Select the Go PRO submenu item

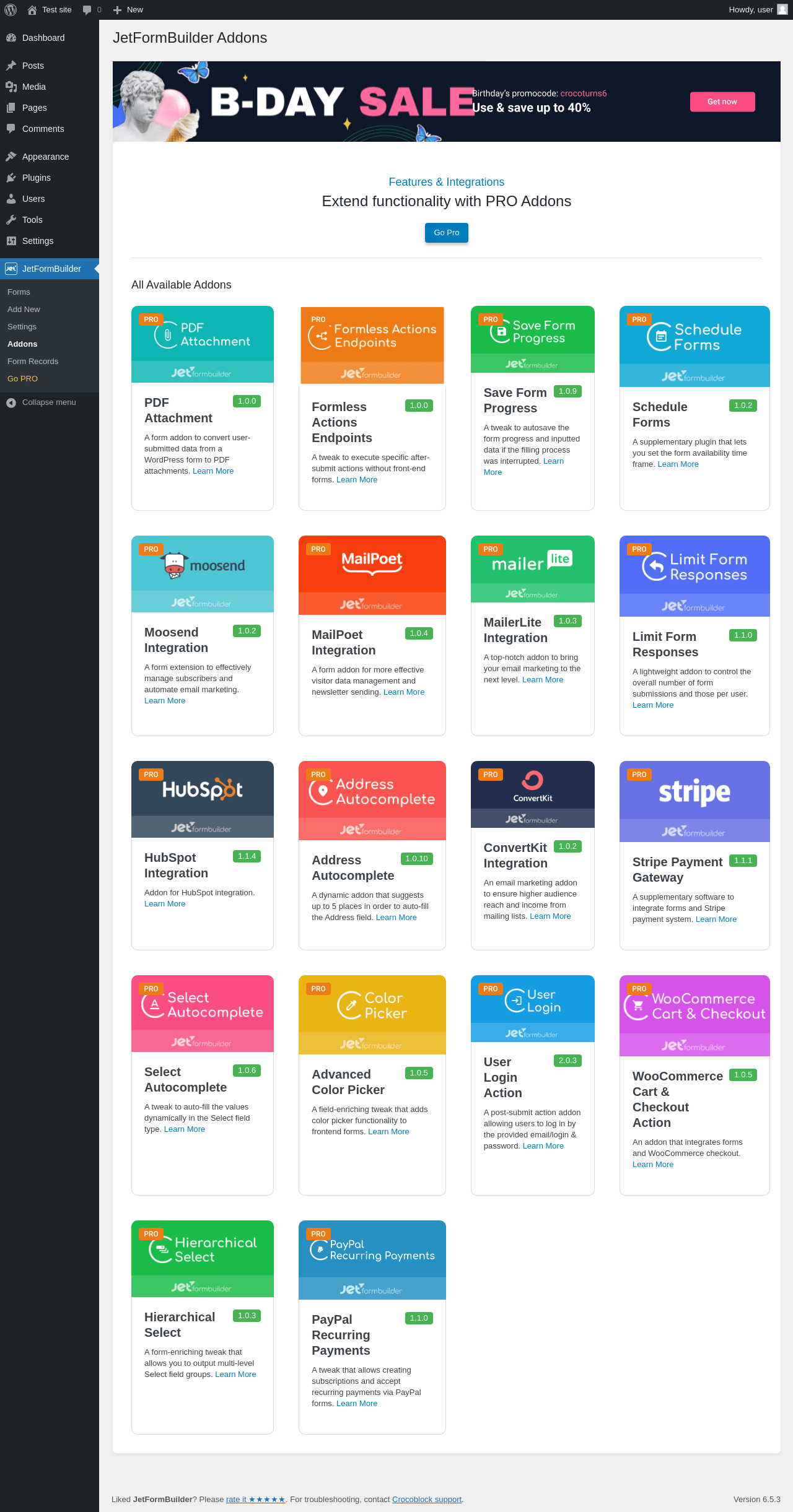22,379
